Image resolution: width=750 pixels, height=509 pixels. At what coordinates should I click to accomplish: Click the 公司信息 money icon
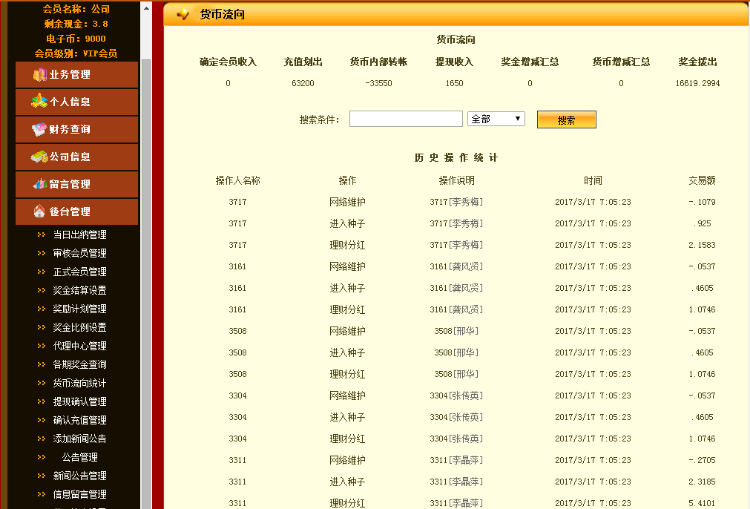39,157
